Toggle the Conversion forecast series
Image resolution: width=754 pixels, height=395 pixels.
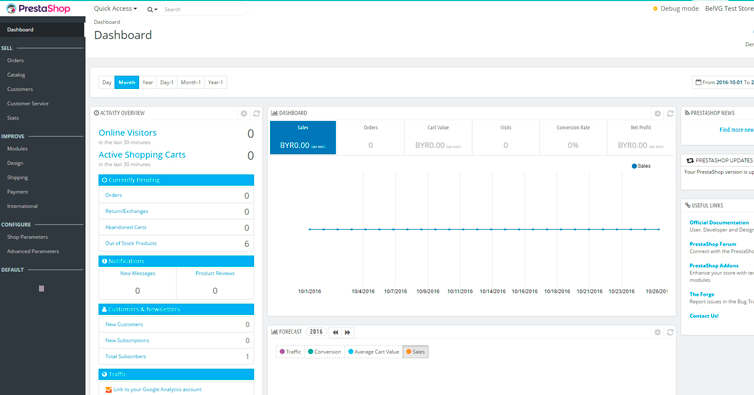324,352
